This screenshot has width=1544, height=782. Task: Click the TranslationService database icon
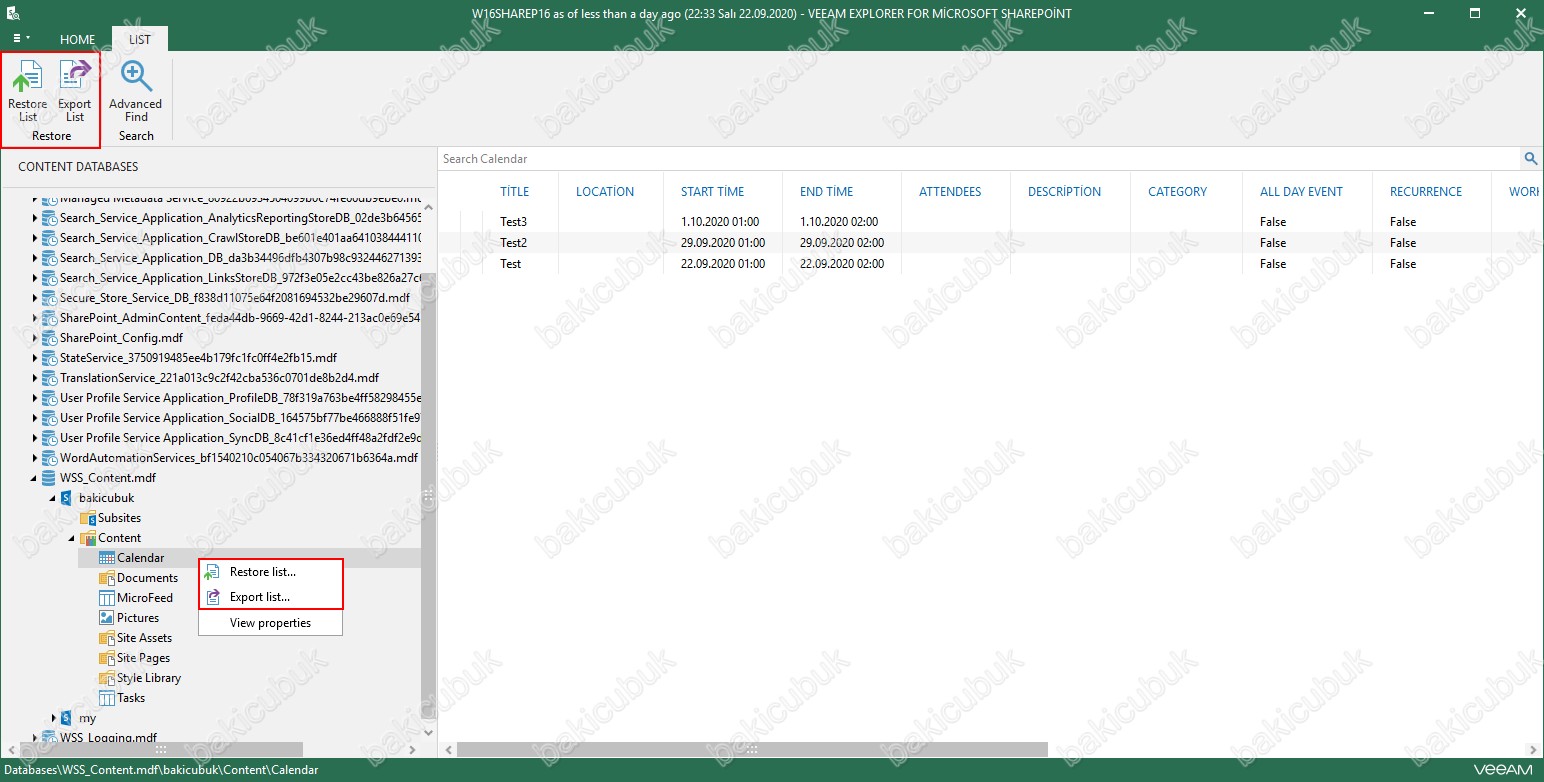tap(49, 378)
